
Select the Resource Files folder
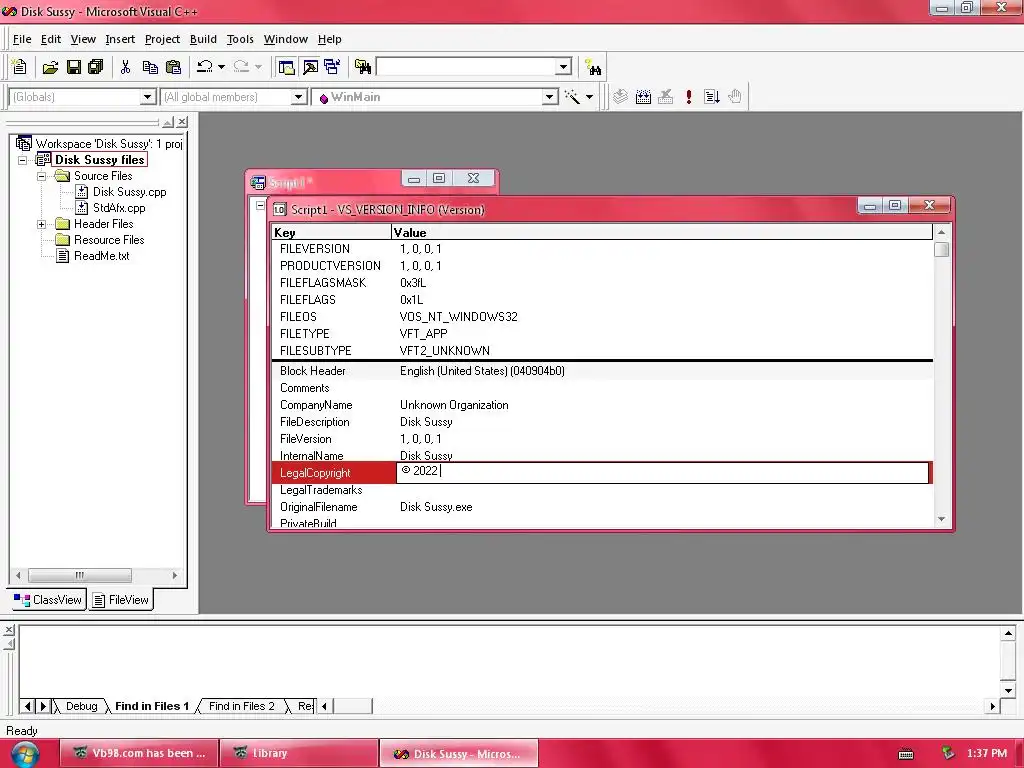pyautogui.click(x=108, y=240)
